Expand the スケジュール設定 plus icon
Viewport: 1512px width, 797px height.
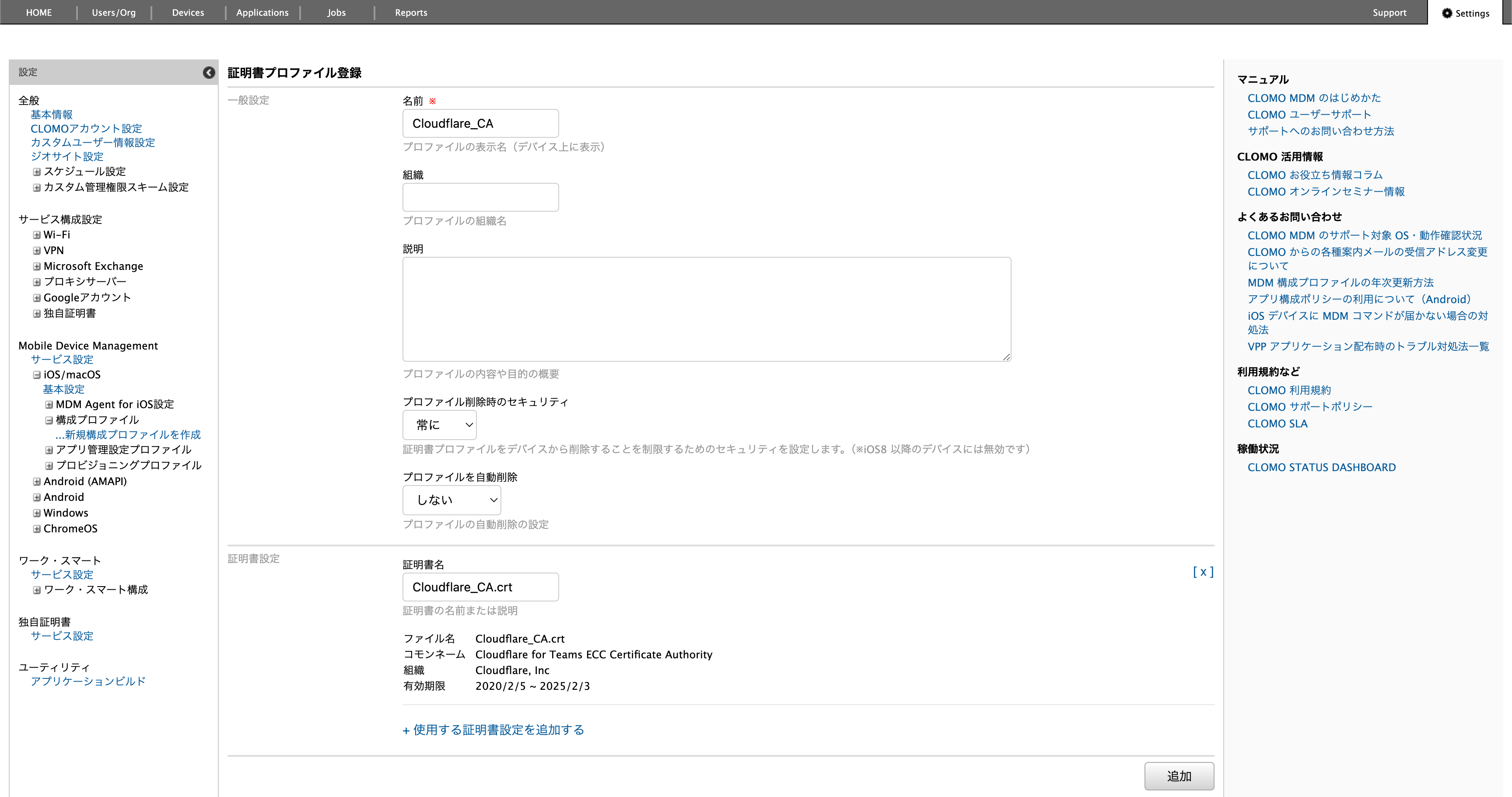pyautogui.click(x=36, y=172)
